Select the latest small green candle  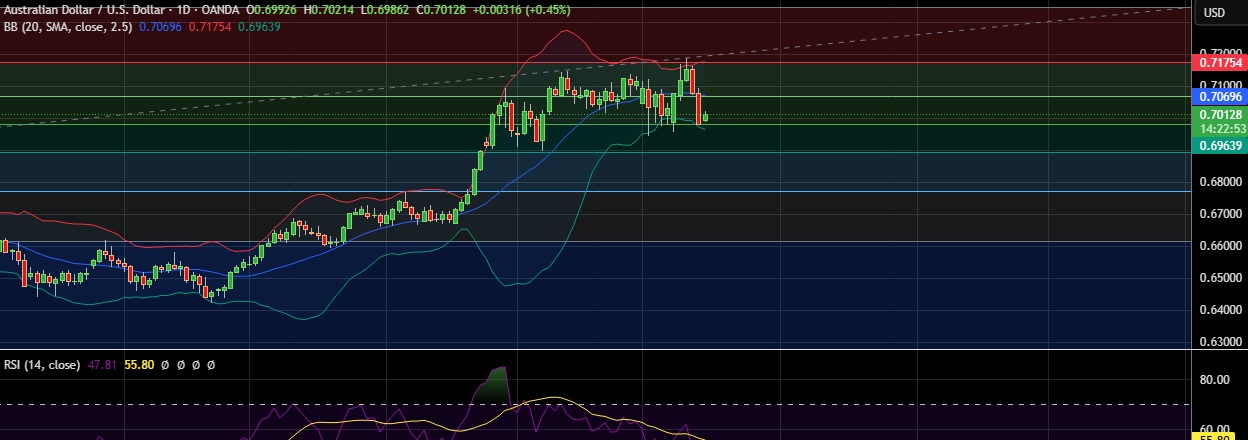click(706, 117)
